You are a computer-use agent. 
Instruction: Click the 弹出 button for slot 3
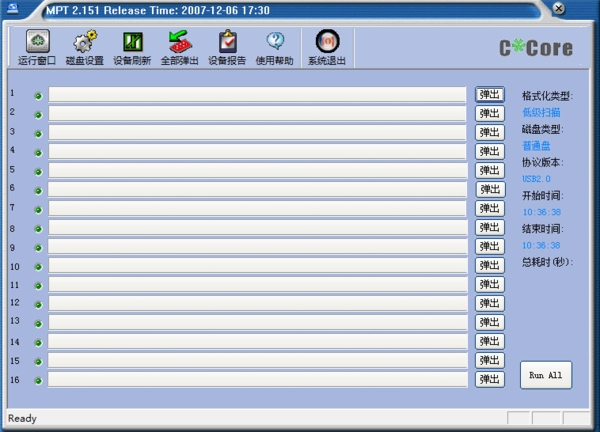(x=490, y=132)
